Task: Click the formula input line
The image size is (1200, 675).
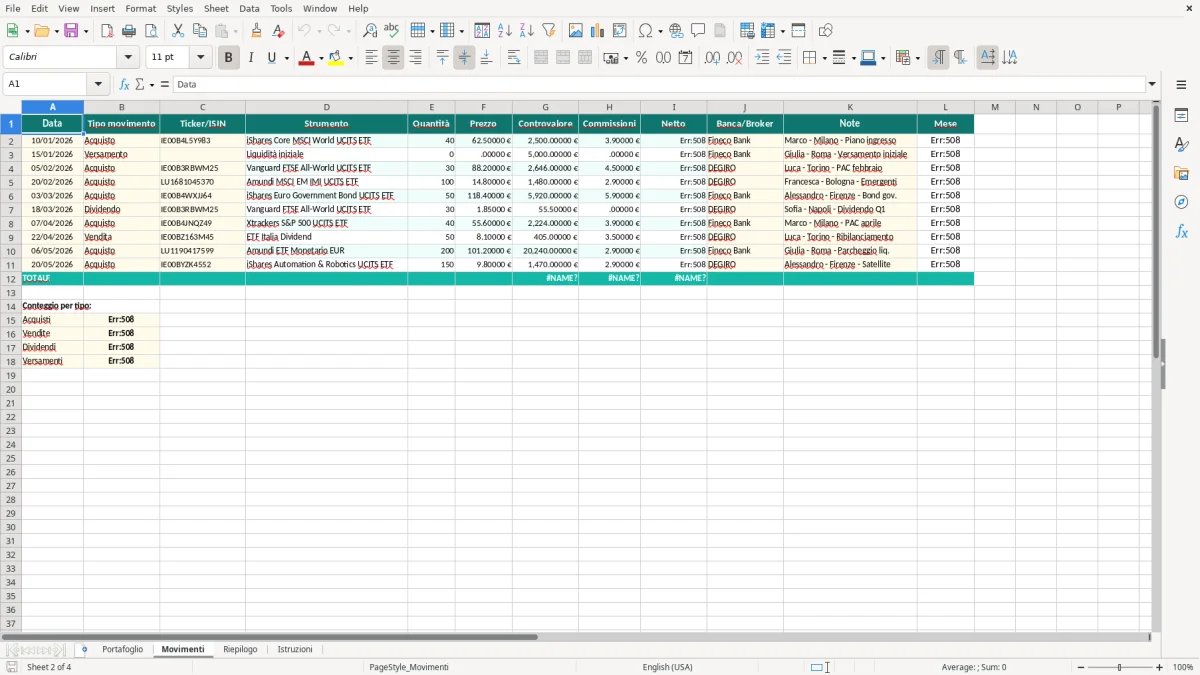Action: click(x=658, y=85)
